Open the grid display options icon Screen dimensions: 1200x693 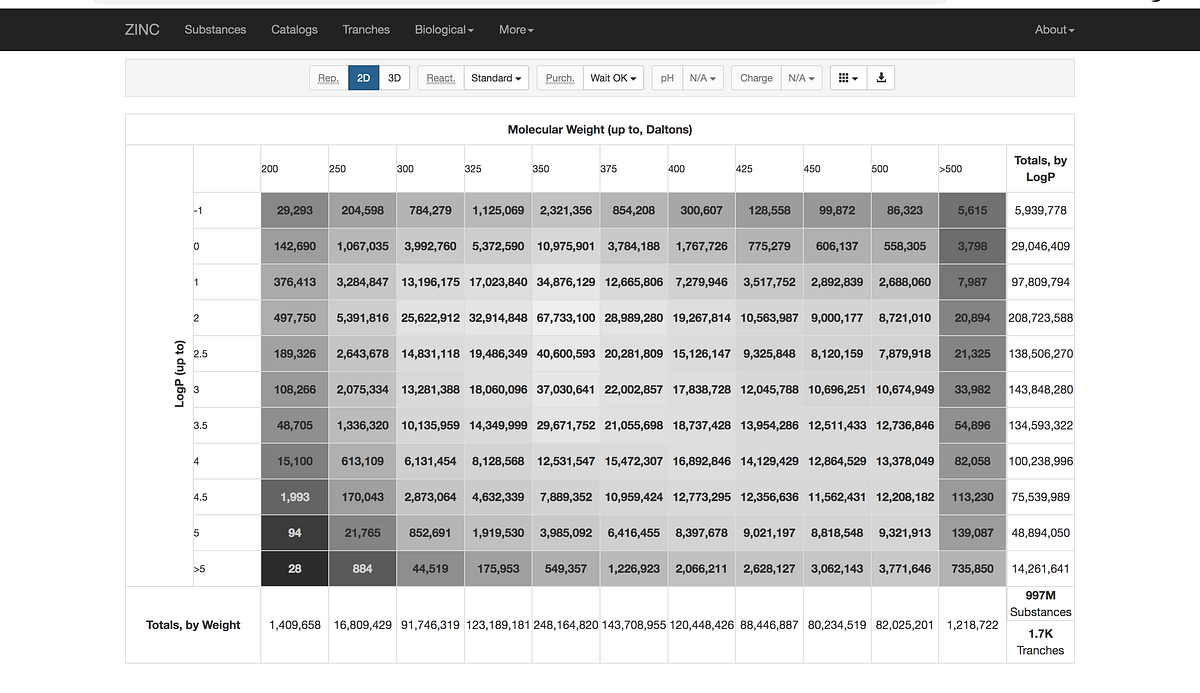click(x=847, y=77)
